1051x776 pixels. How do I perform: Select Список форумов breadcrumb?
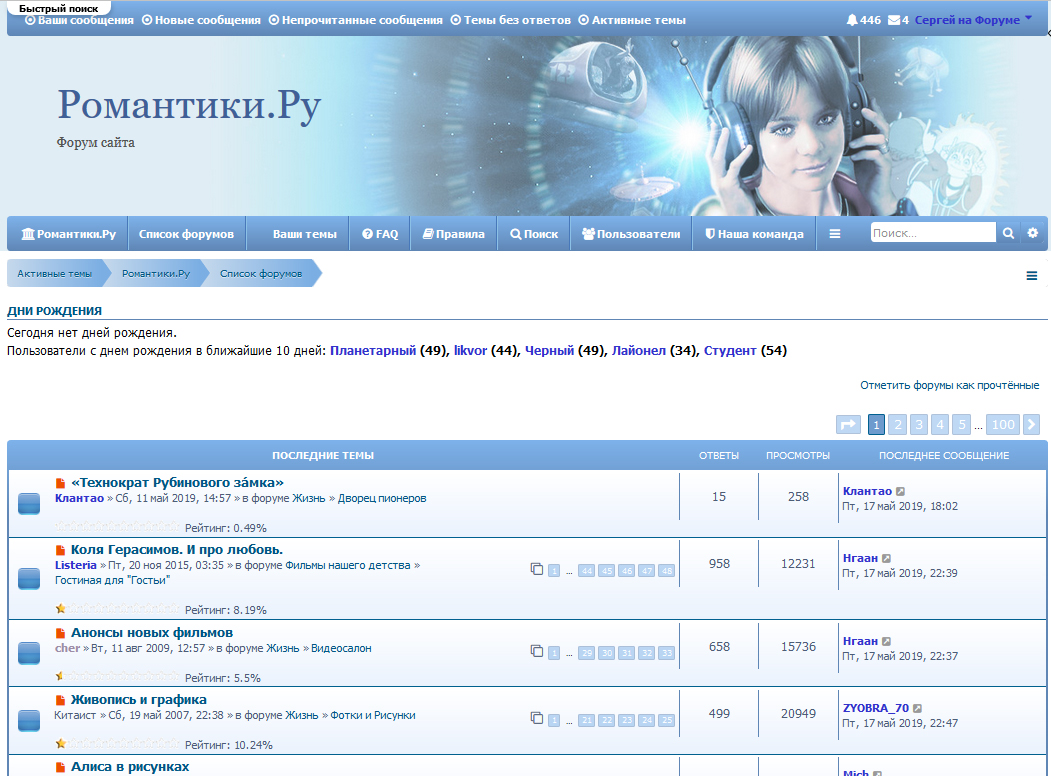pos(261,273)
